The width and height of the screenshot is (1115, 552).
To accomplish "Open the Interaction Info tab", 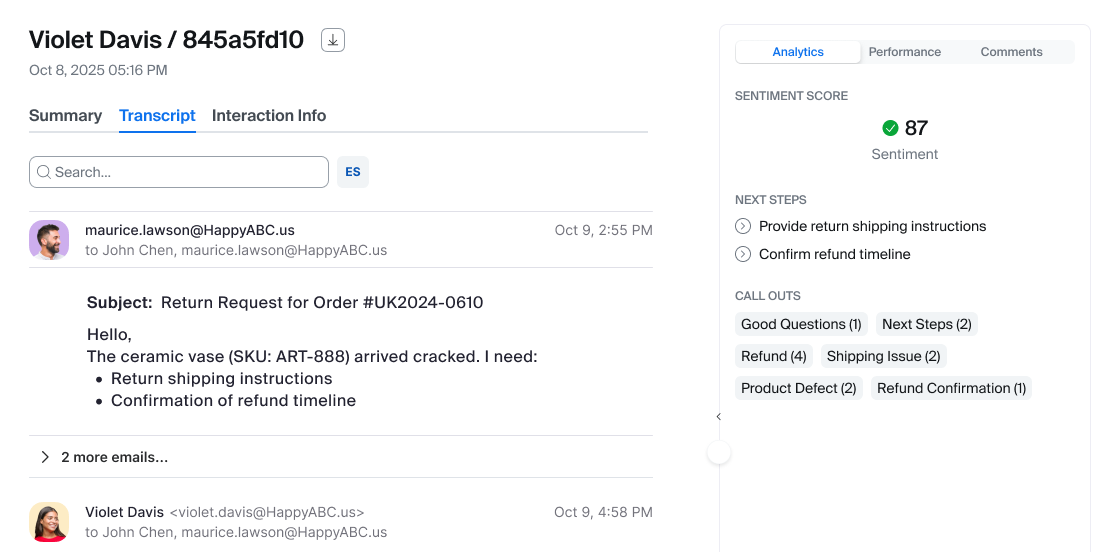I will 269,116.
